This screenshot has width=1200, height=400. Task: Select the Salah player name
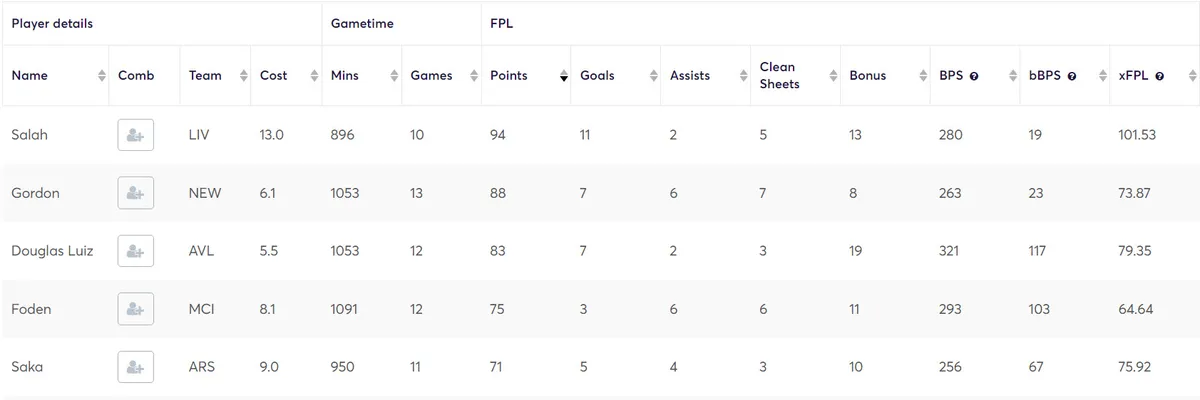point(29,135)
